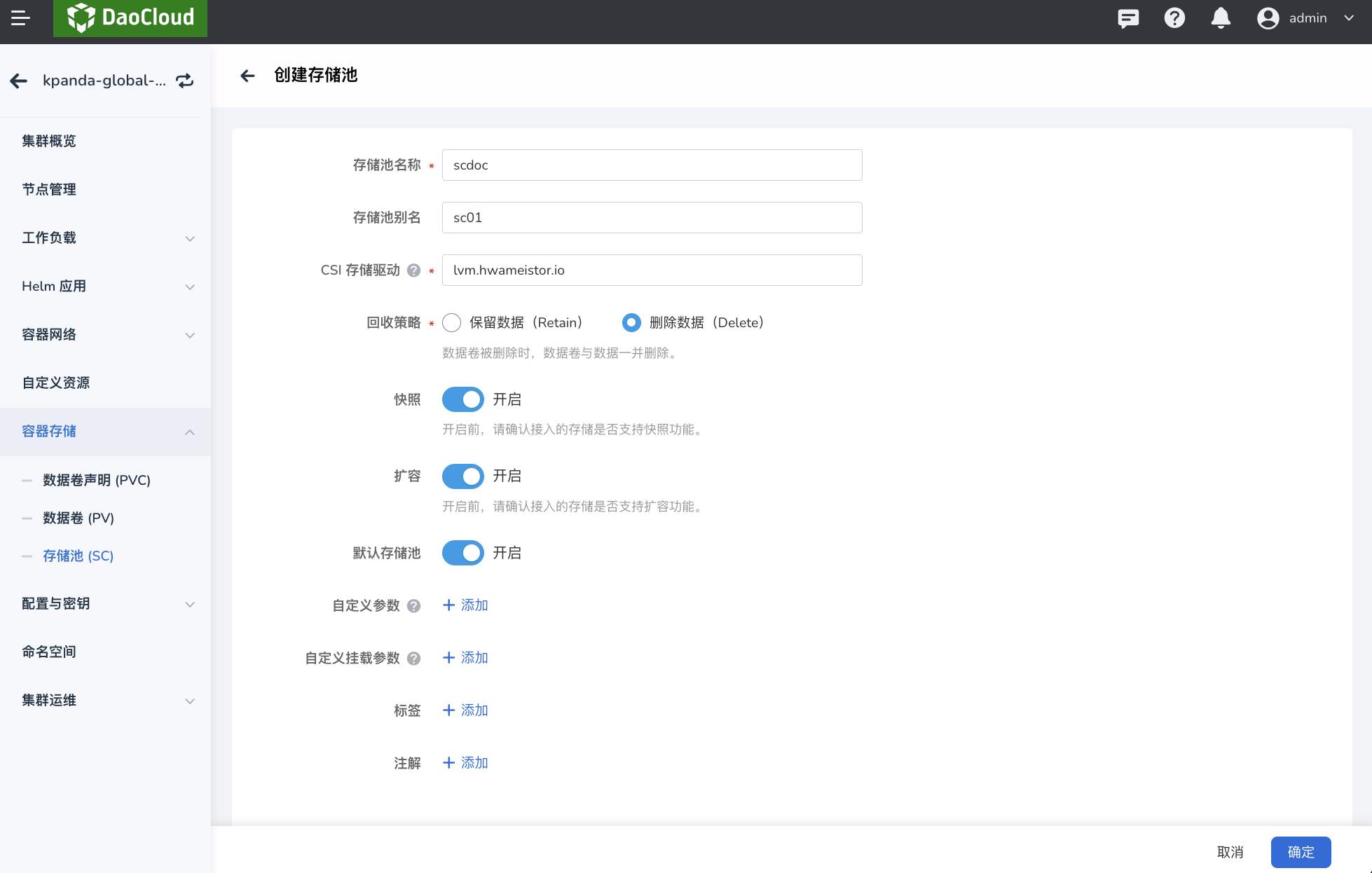Open 数据卷声明 (PVC) menu item
Viewport: 1372px width, 873px height.
(97, 480)
